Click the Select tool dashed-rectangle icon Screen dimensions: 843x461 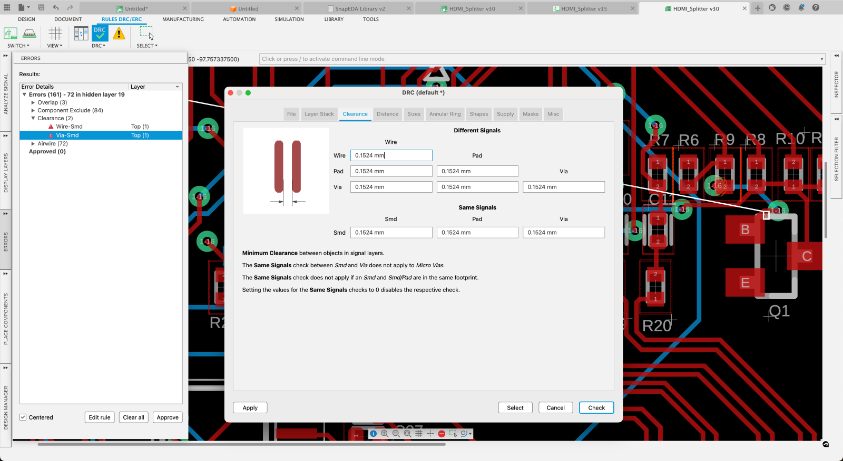pos(146,33)
